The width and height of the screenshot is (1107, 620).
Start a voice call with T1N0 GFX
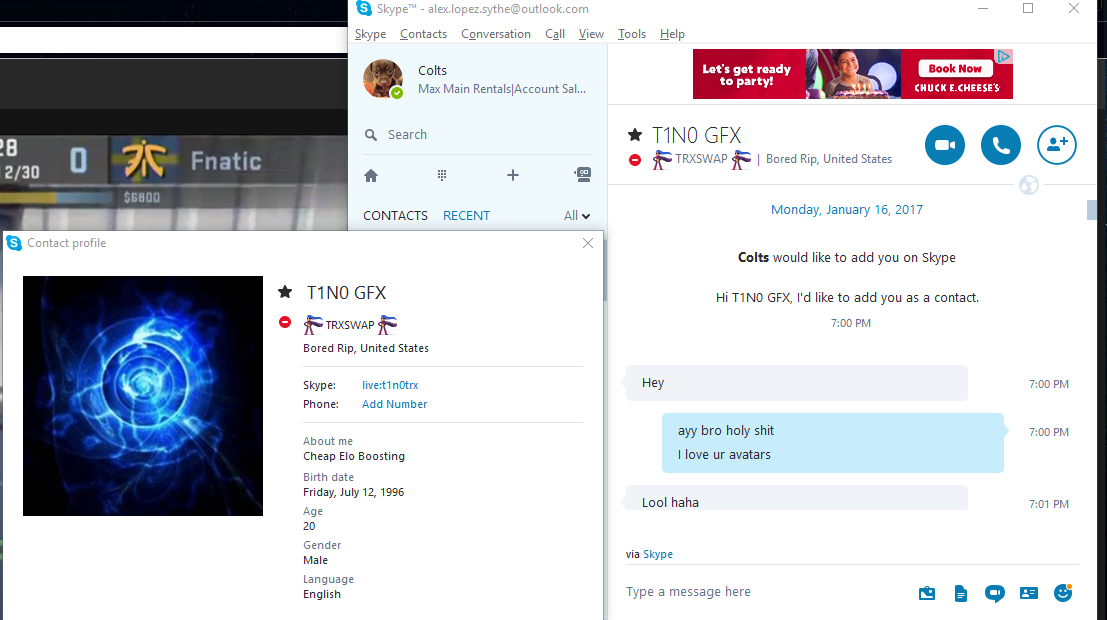pyautogui.click(x=1000, y=145)
